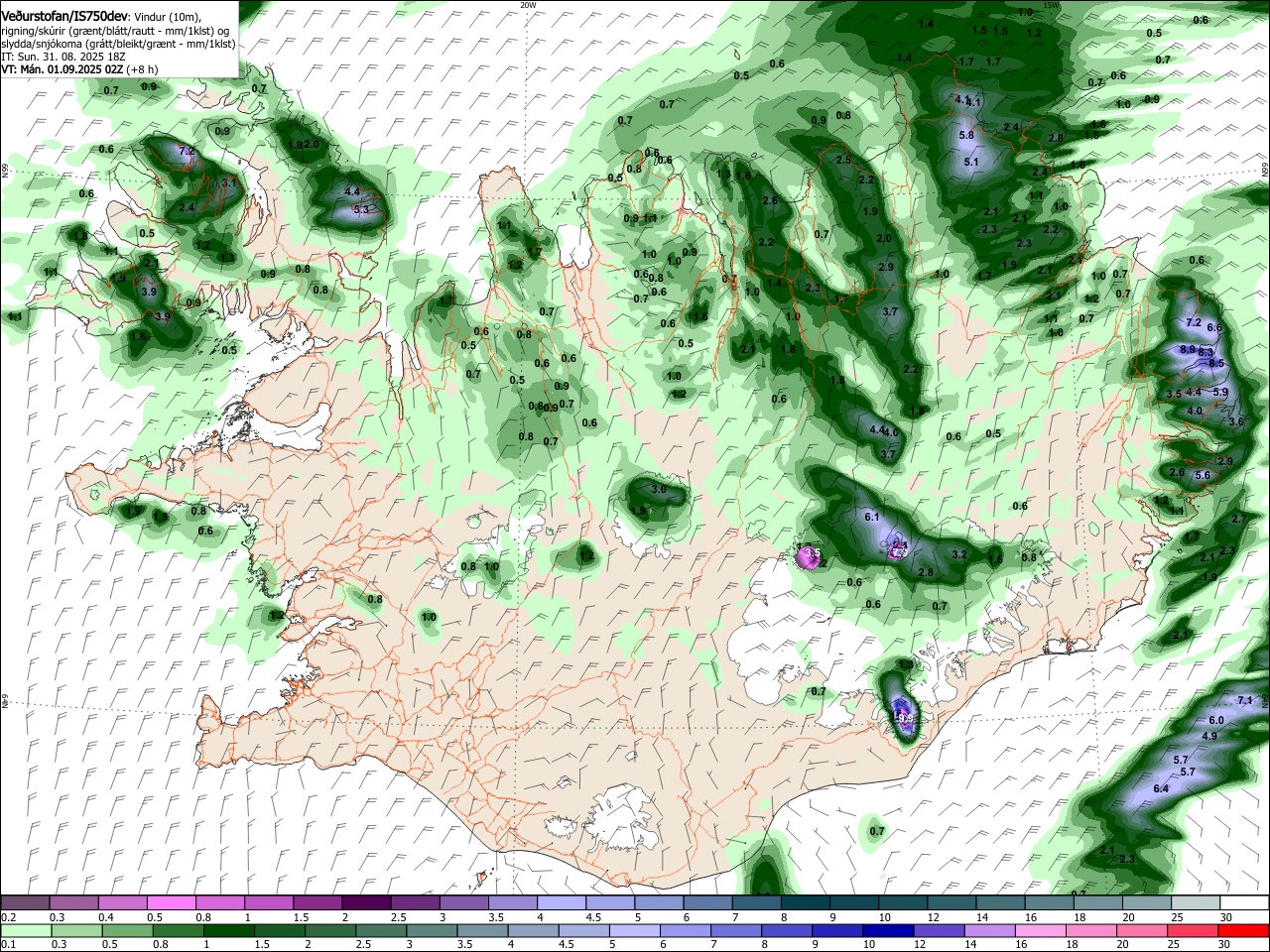Select the 8.3 precipitation value
1270x952 pixels.
point(1206,352)
